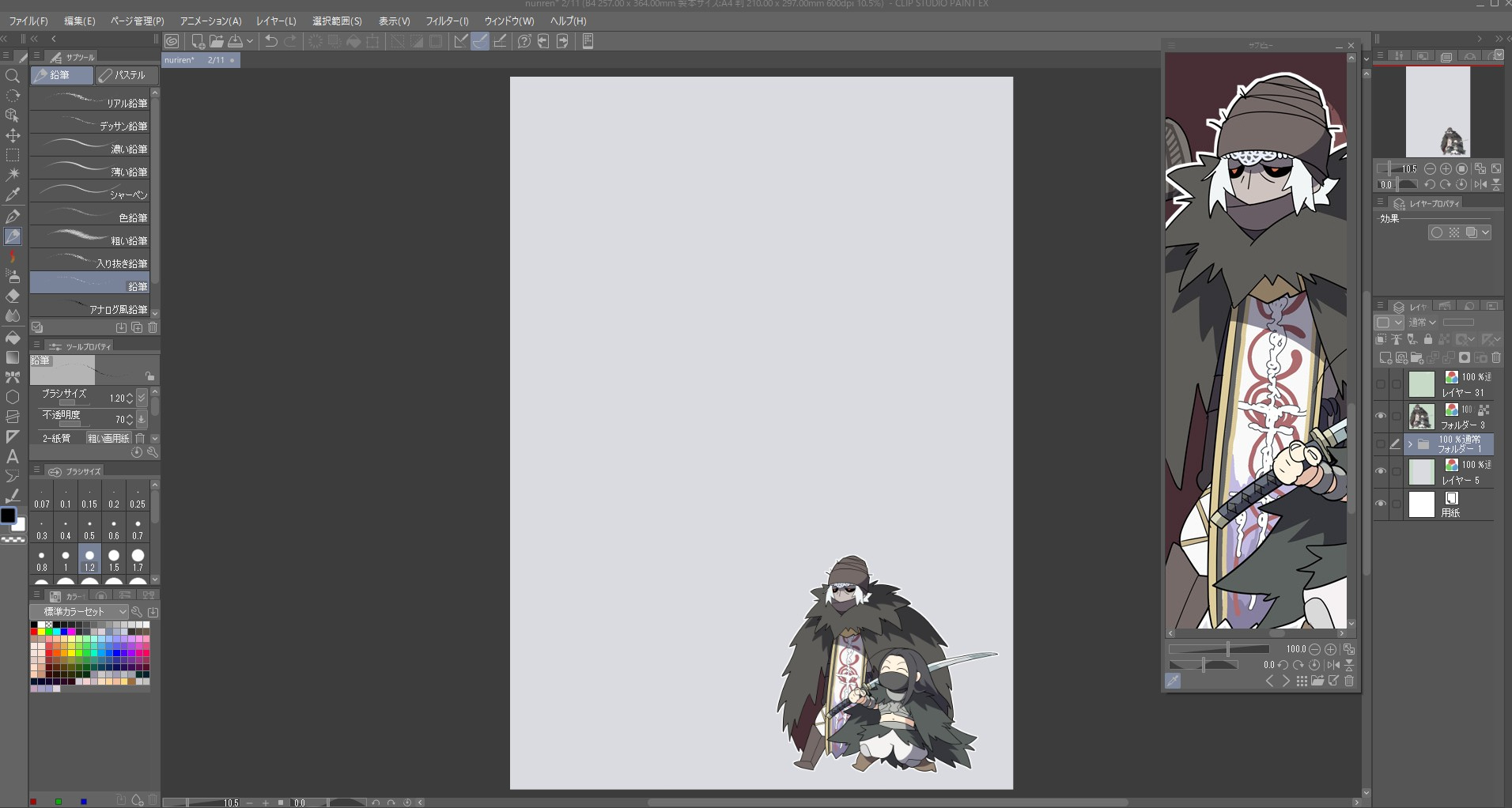
Task: Select the Move layer tool
Action: [13, 135]
